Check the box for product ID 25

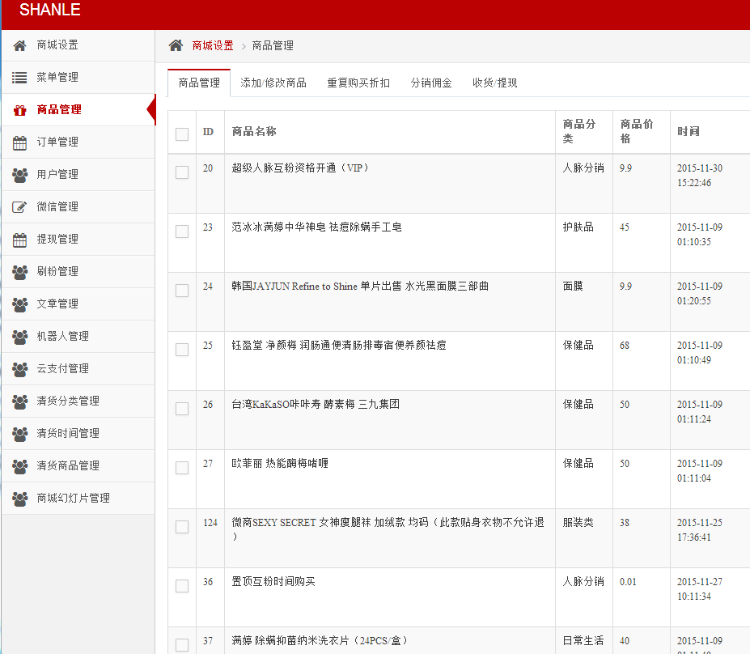pyautogui.click(x=182, y=349)
